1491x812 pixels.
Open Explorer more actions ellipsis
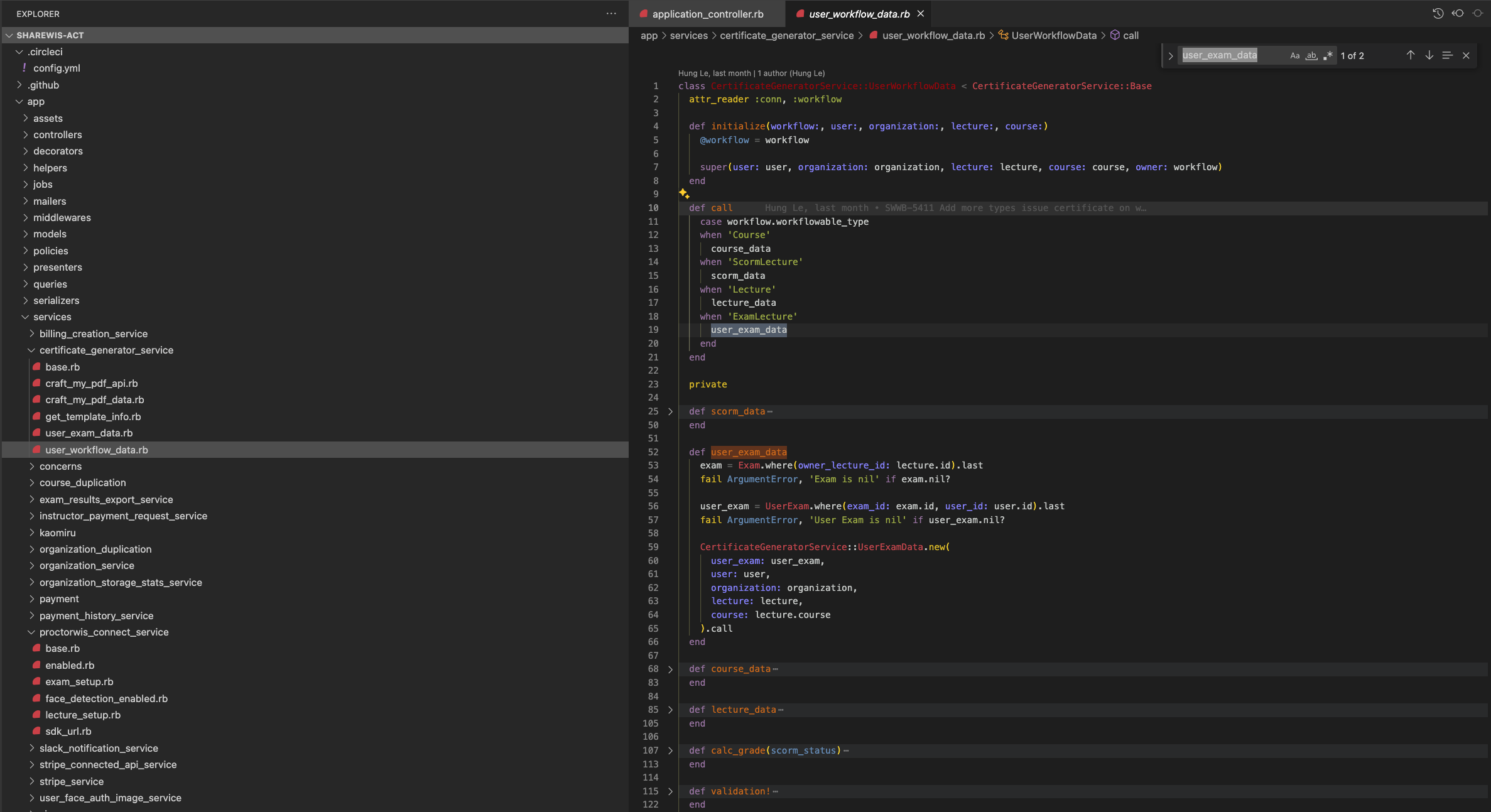click(611, 13)
